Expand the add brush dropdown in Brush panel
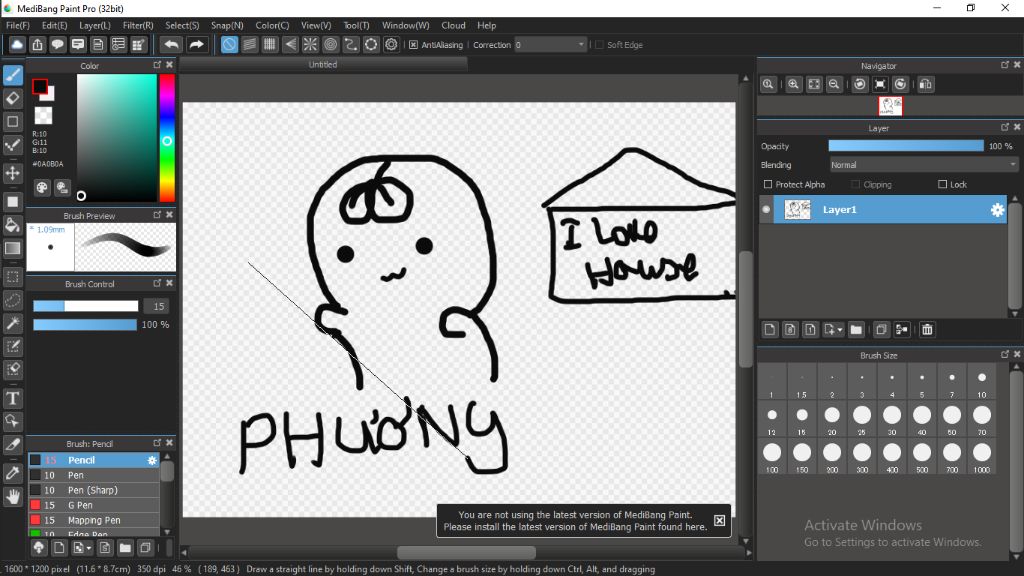1024x576 pixels. pyautogui.click(x=88, y=548)
